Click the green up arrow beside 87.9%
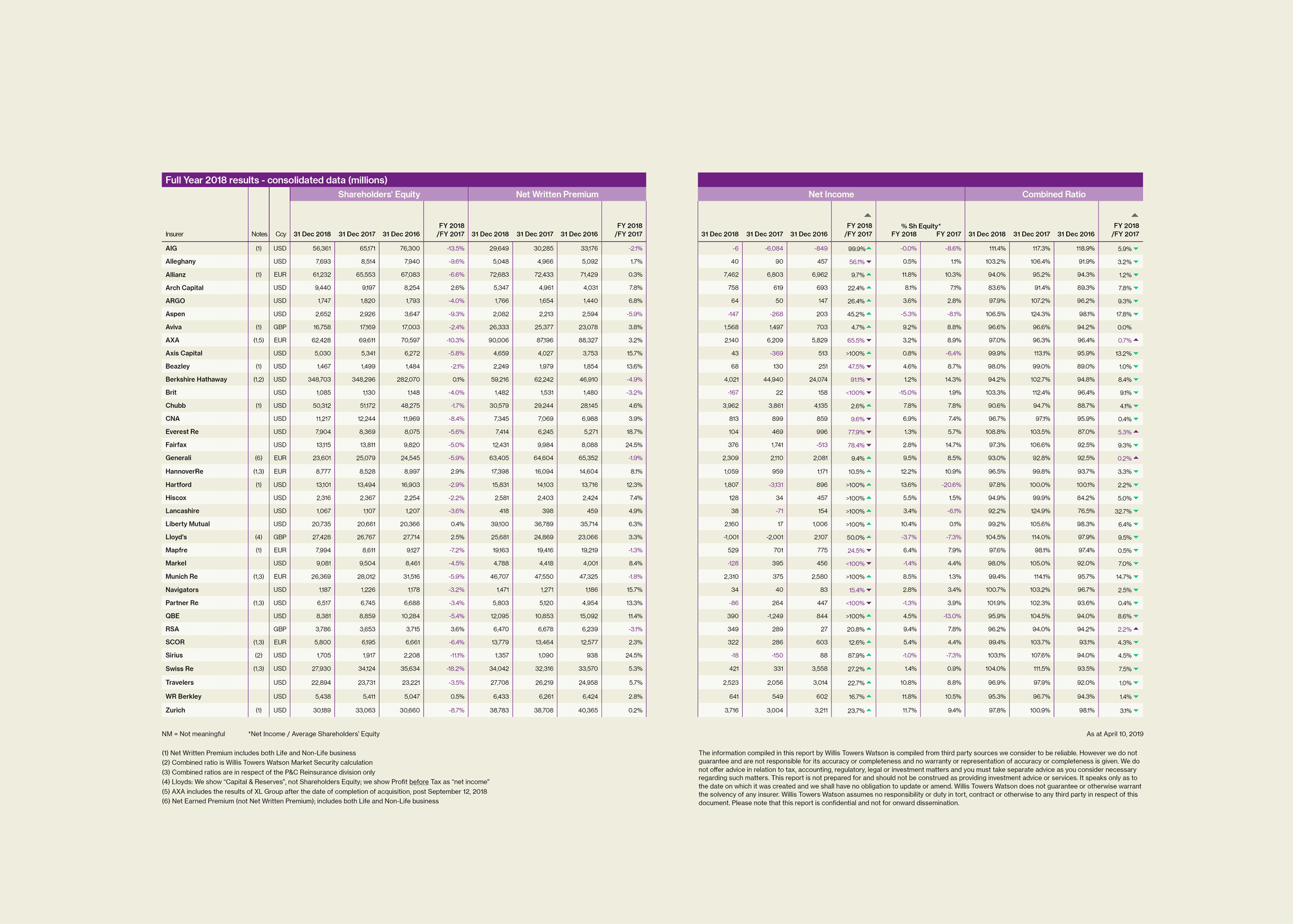 [869, 655]
